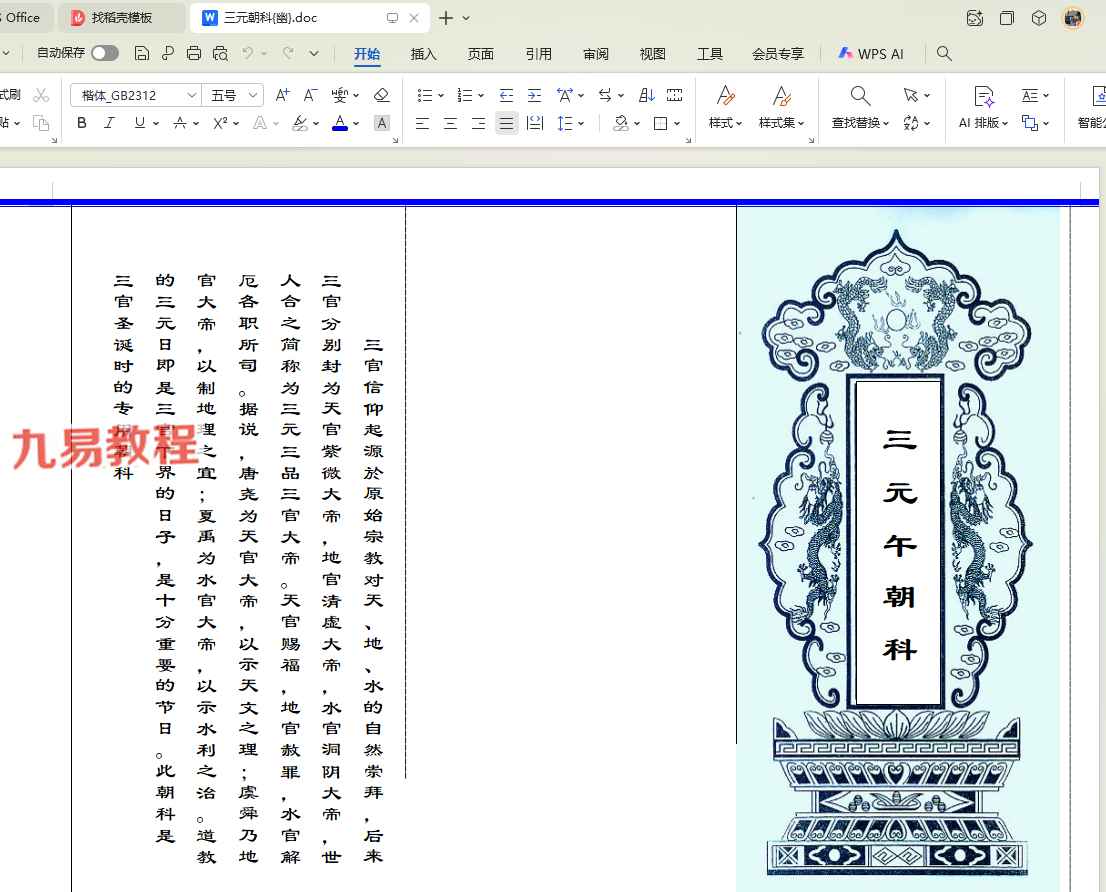Toggle Italic formatting
1106x892 pixels.
tap(110, 123)
